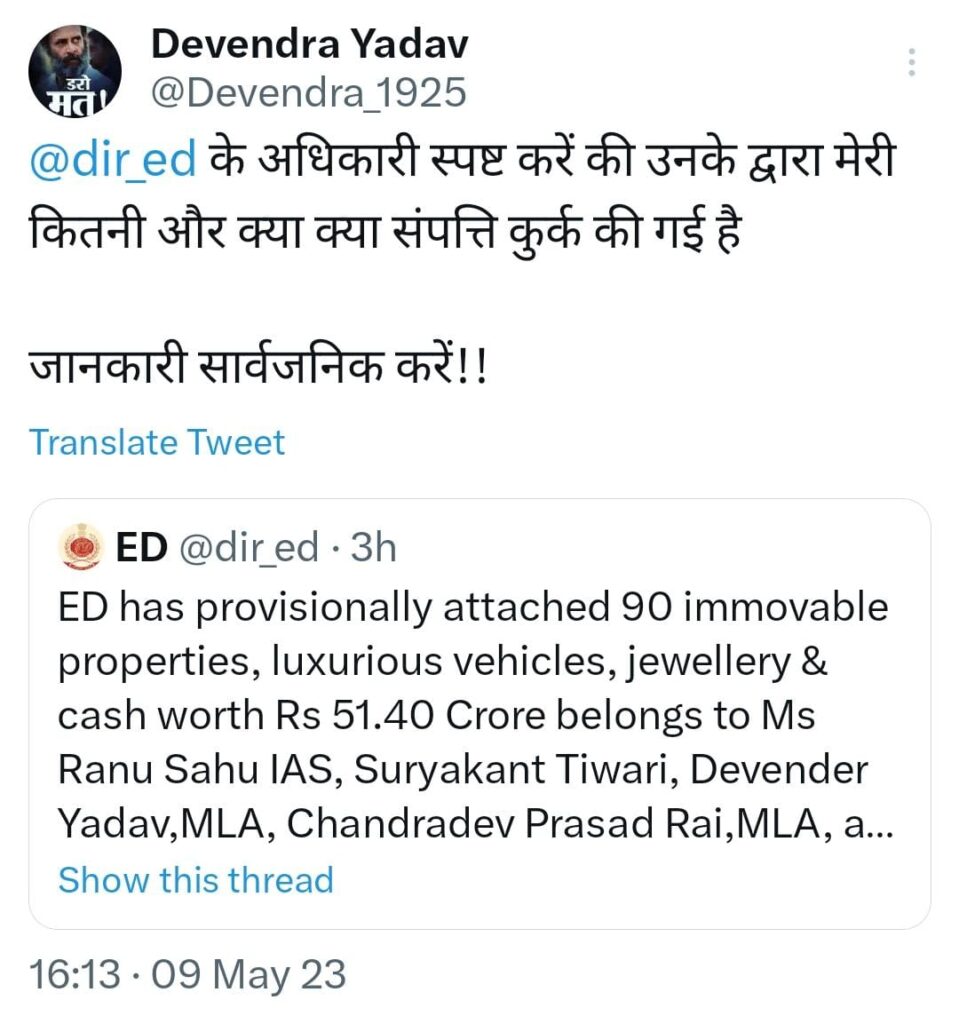Open @dir_ed mention in Hindi tweet text
959x1024 pixels.
click(x=113, y=161)
